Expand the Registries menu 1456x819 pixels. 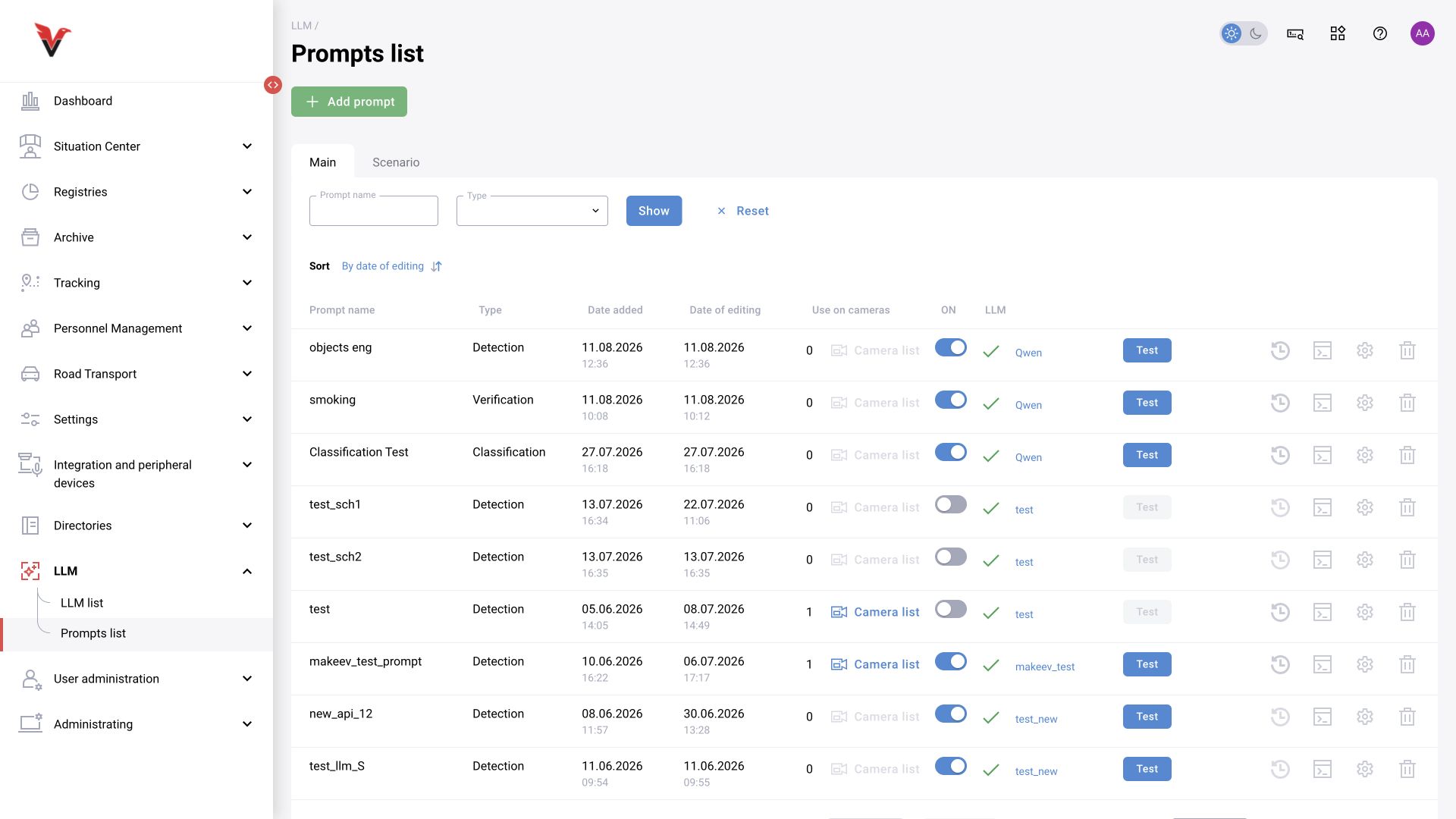(136, 192)
